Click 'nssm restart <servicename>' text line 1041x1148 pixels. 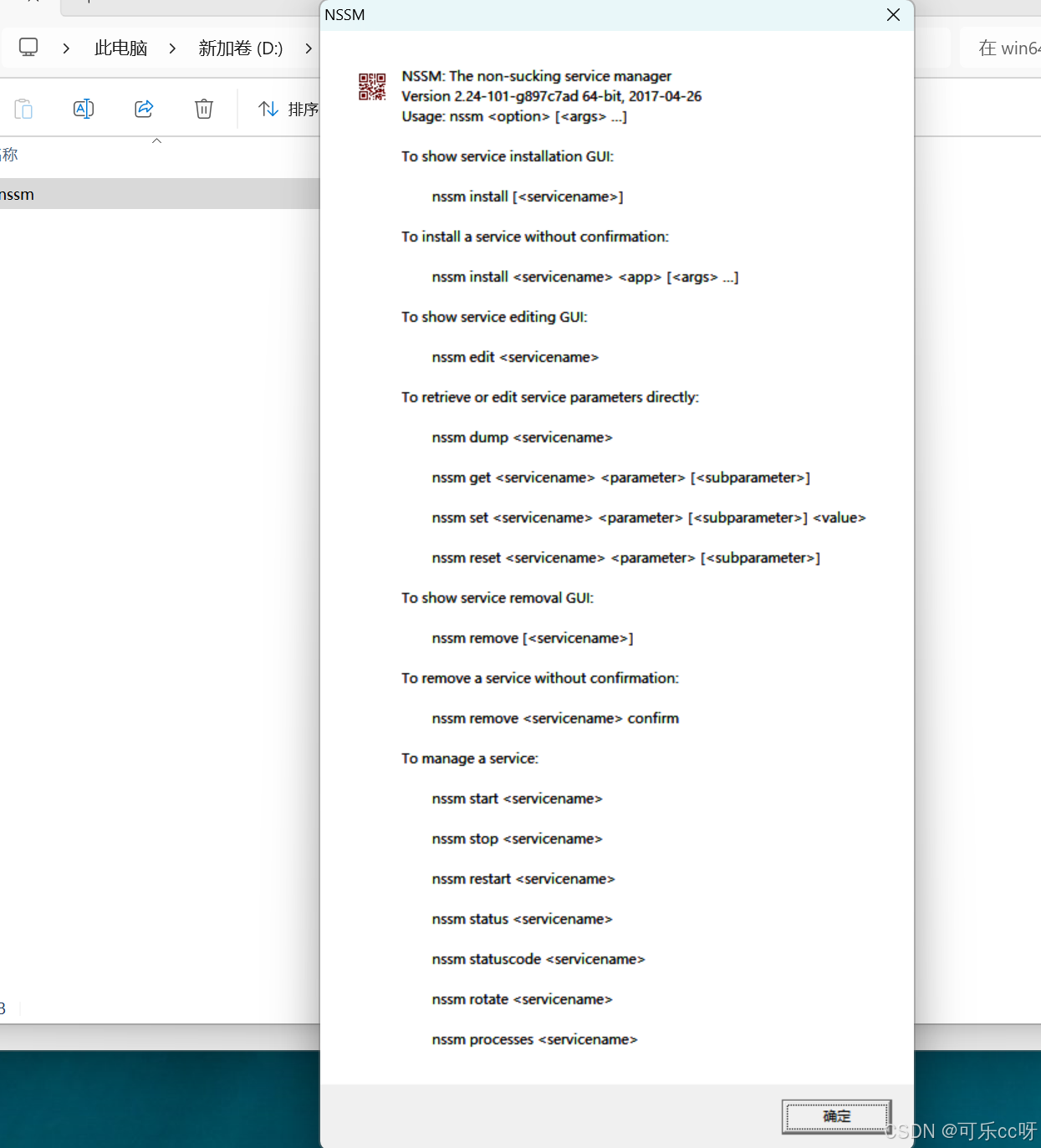(x=523, y=879)
